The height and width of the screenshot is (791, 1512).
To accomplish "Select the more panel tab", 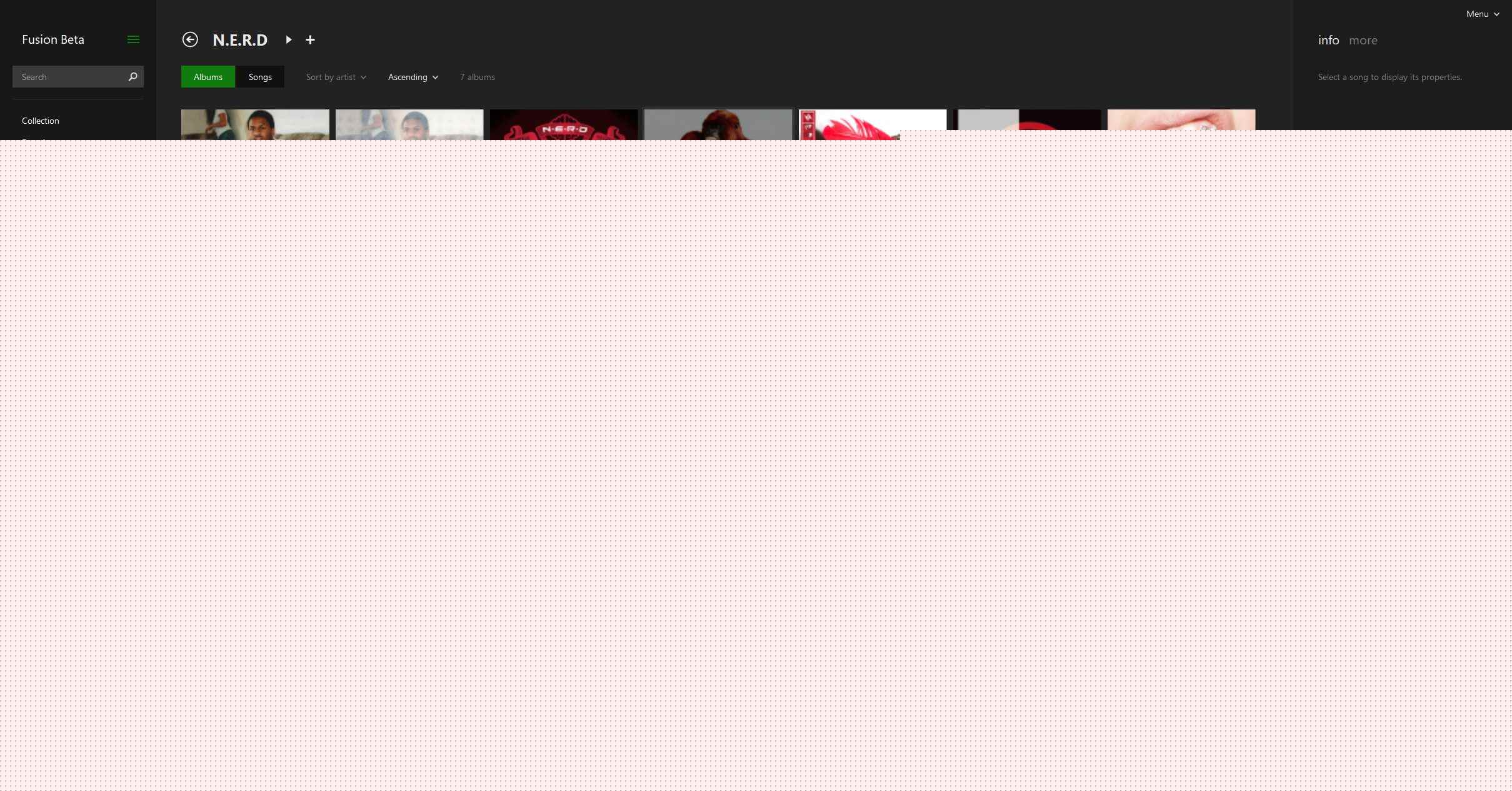I will 1363,40.
